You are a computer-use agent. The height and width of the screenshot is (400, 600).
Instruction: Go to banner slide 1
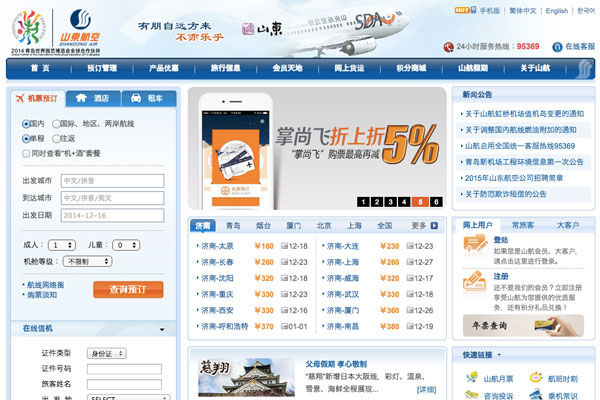[363, 202]
